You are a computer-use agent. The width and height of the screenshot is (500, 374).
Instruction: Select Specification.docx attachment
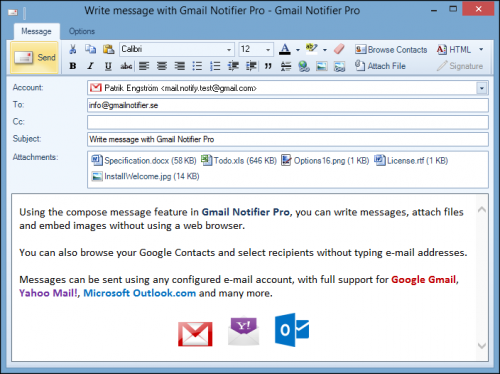(x=144, y=161)
